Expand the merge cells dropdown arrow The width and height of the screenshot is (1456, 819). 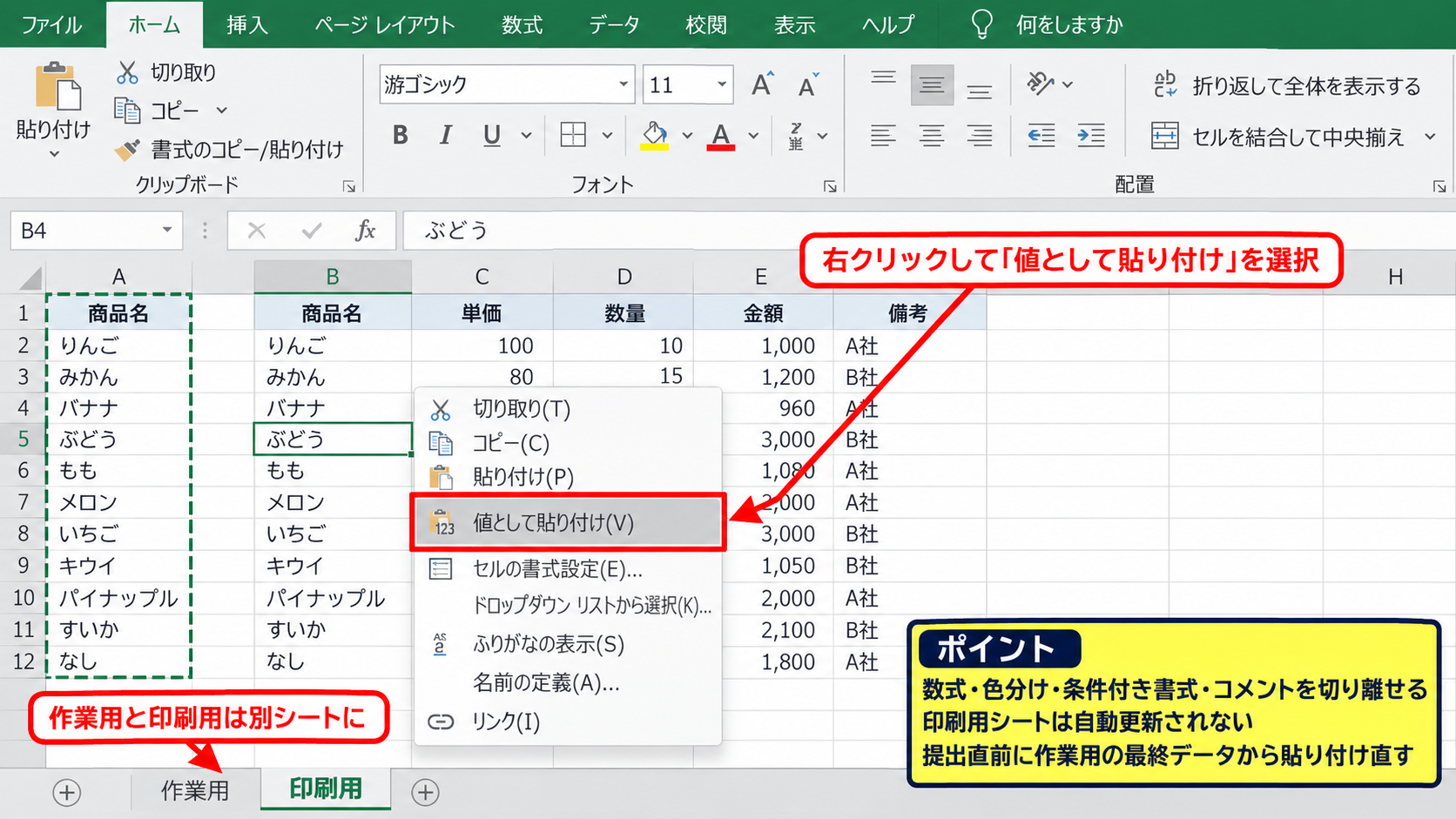tap(1430, 137)
